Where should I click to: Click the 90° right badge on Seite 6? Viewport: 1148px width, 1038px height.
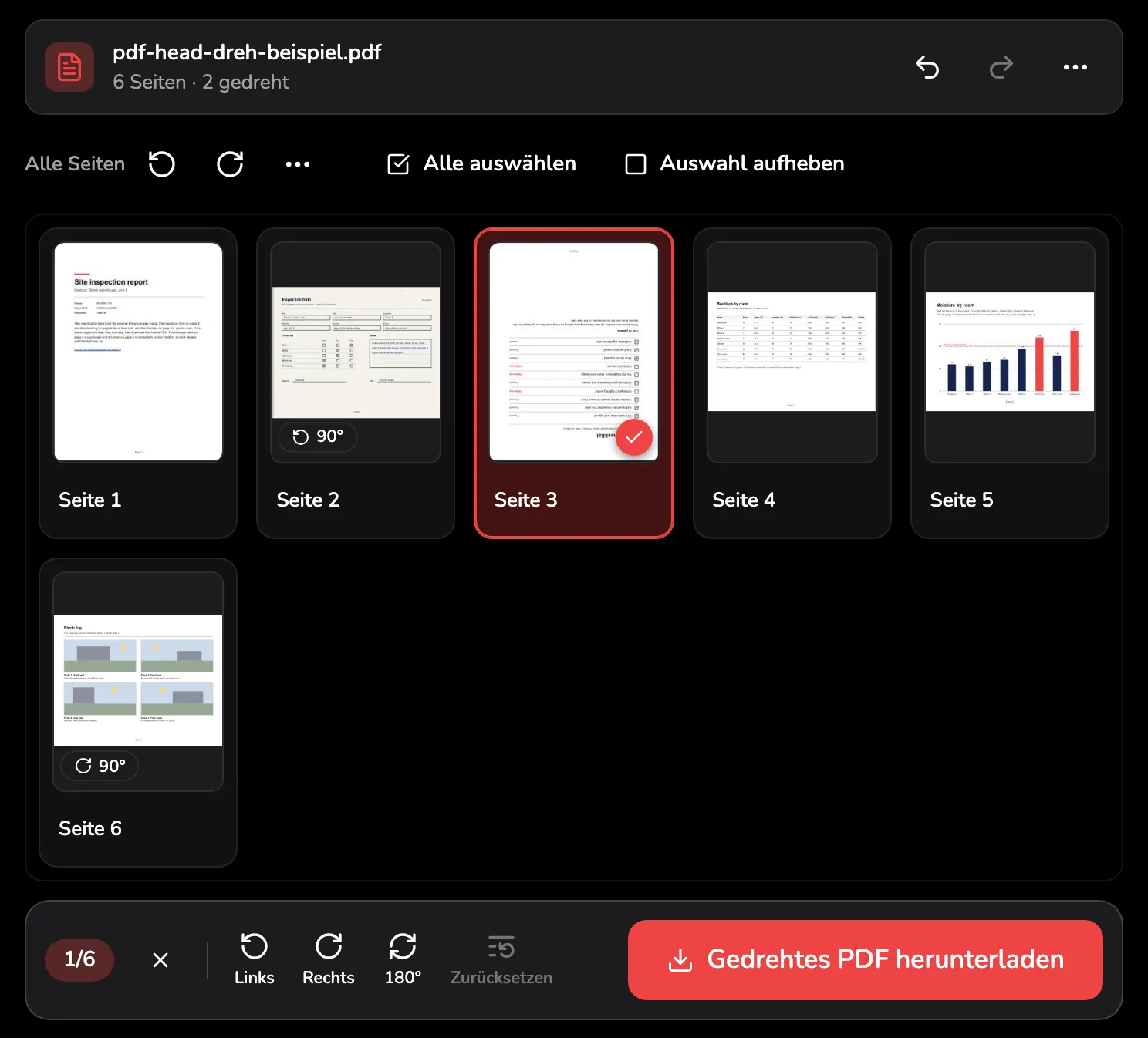[100, 766]
